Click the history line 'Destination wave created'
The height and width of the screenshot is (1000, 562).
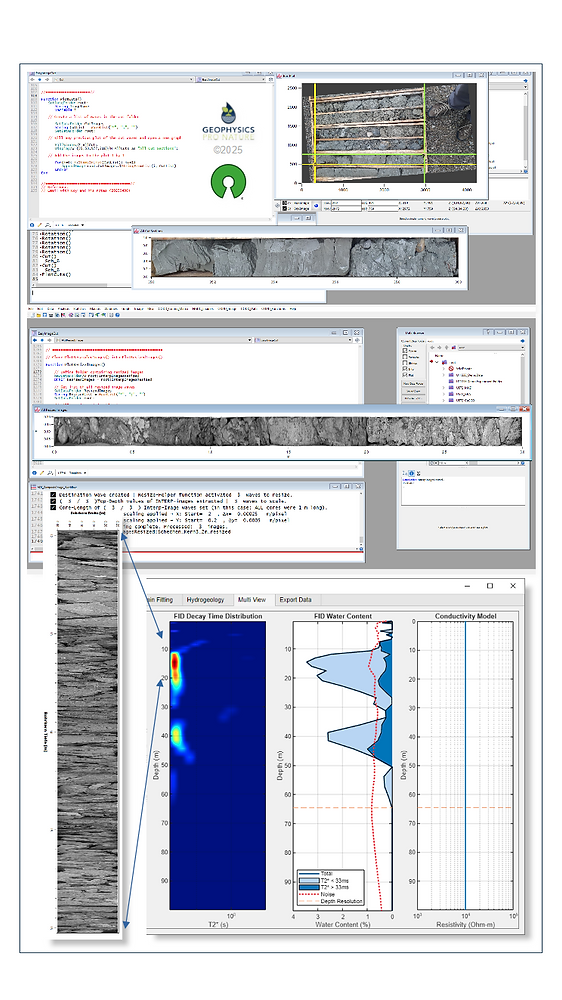coord(175,495)
